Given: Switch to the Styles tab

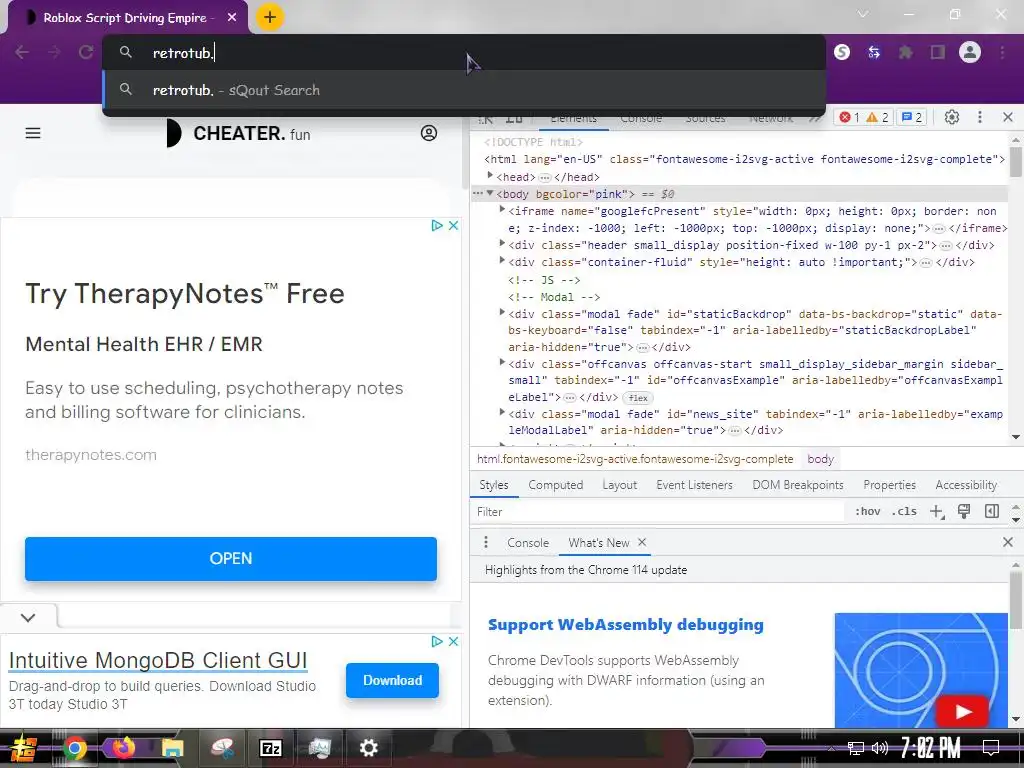Looking at the screenshot, I should [x=493, y=485].
